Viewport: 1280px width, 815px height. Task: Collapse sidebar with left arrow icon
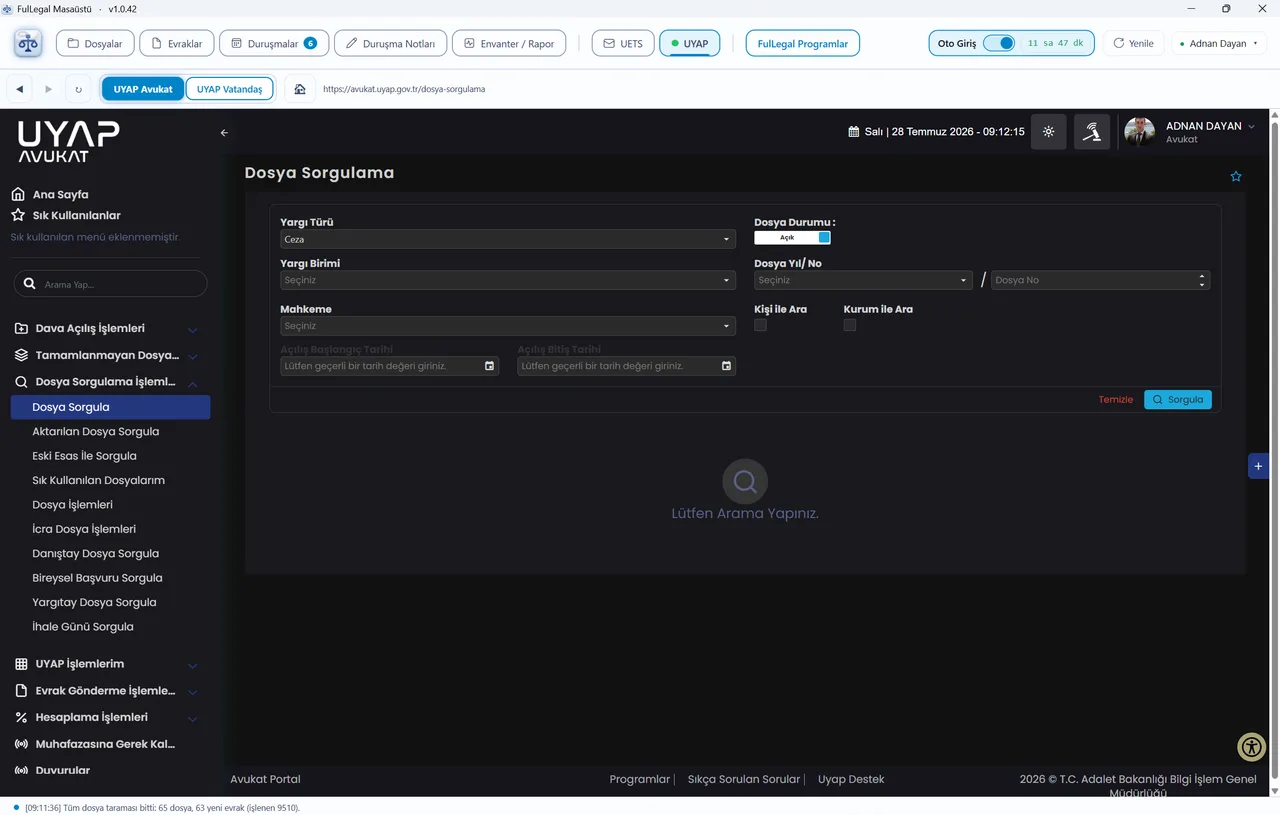[x=224, y=132]
